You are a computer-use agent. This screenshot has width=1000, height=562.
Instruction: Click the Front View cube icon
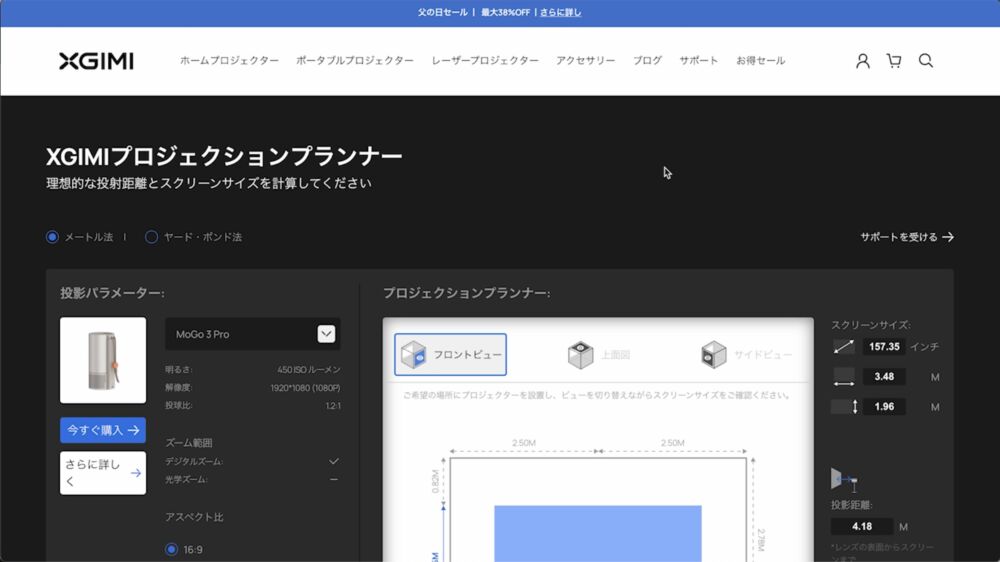pos(413,354)
